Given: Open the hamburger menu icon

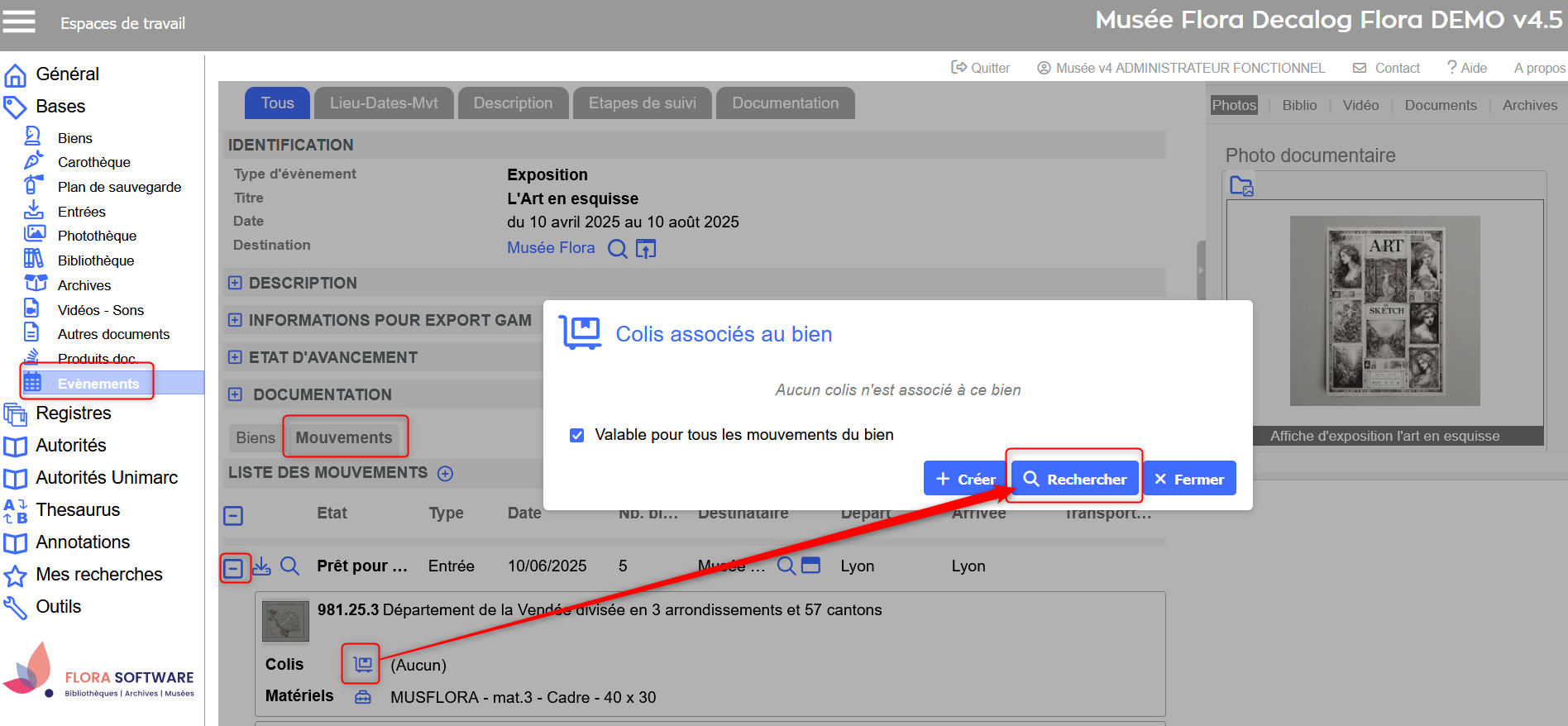Looking at the screenshot, I should coord(19,21).
